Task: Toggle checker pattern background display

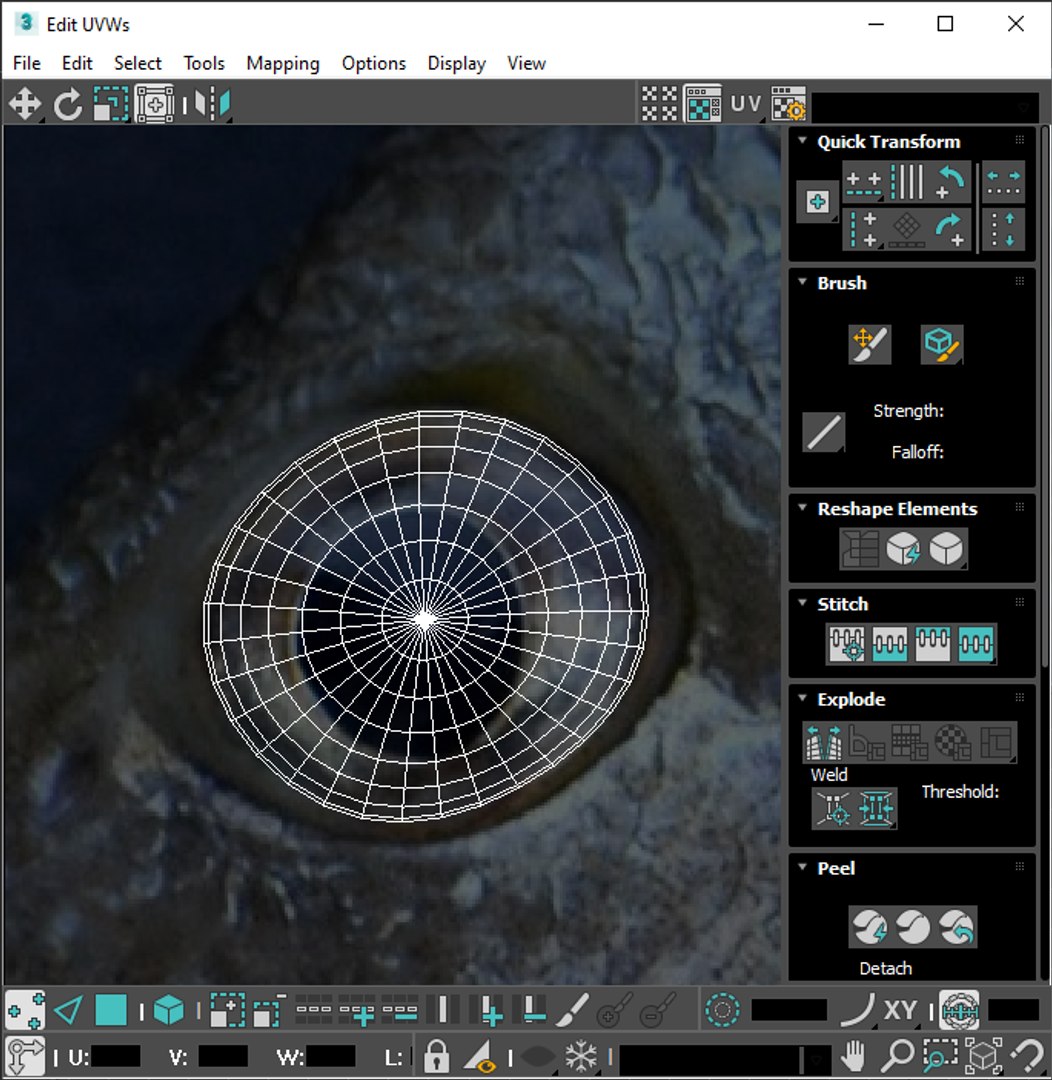Action: click(703, 104)
